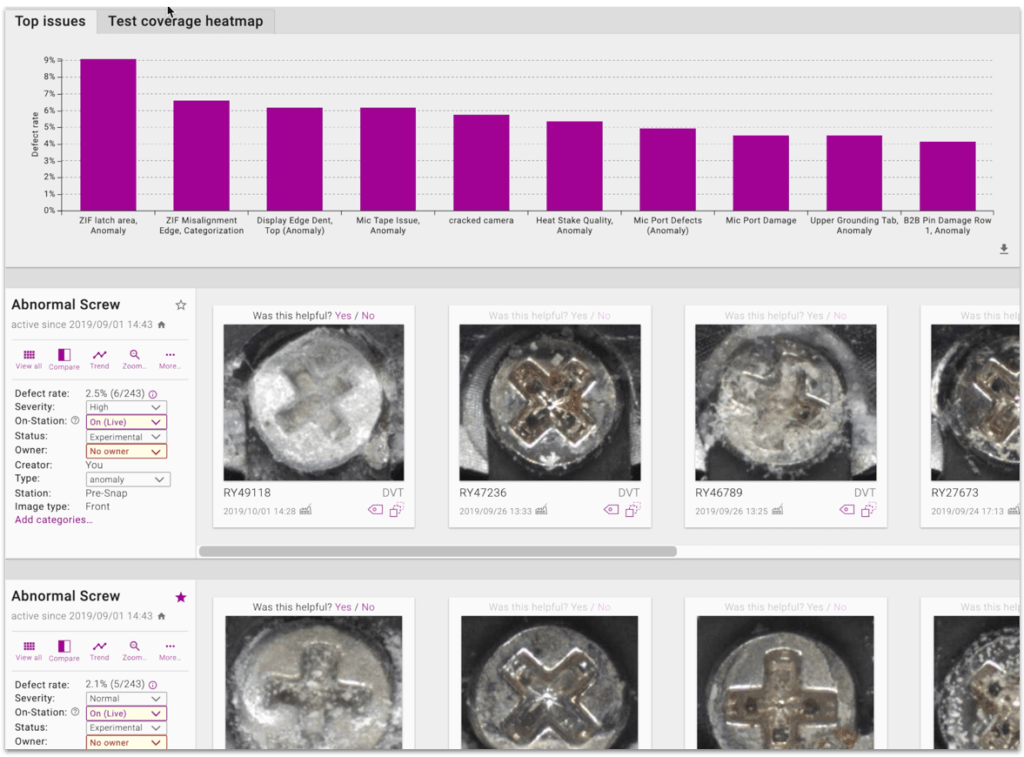Screen dimensions: 1024x757
Task: Click info icon next to 2.5% defect rate
Action: (153, 394)
